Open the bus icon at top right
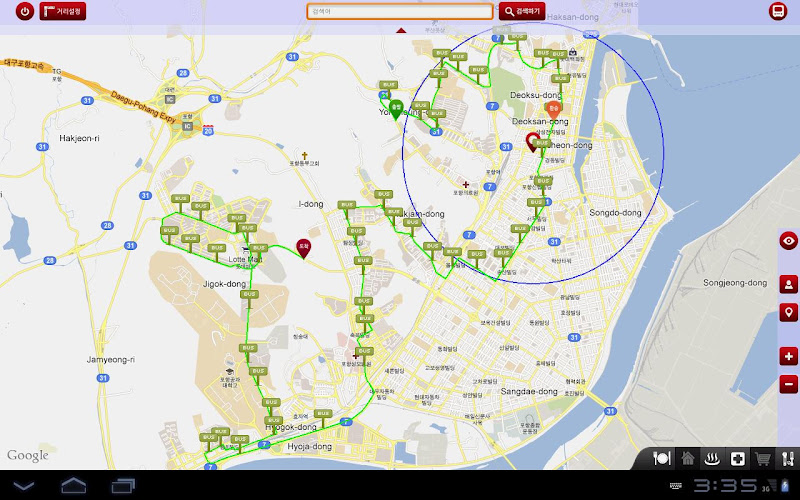 coord(778,11)
